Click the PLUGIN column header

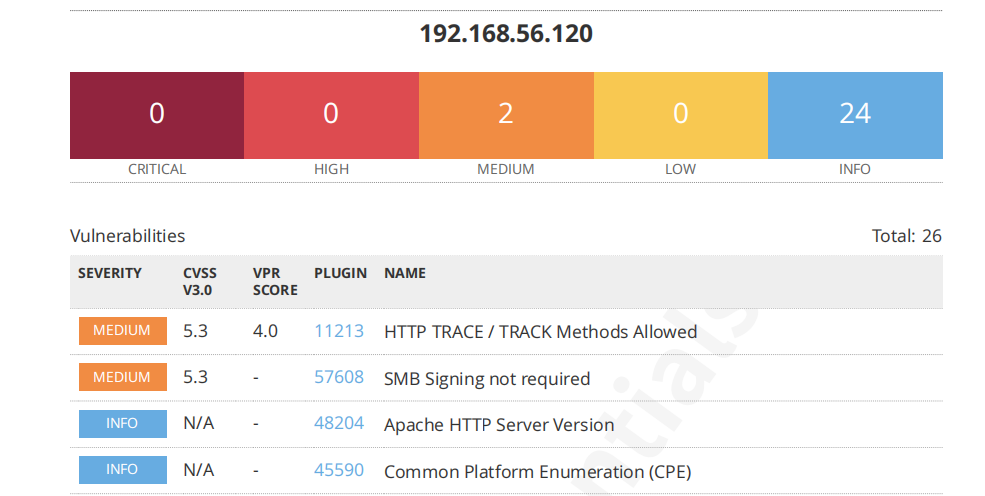340,273
